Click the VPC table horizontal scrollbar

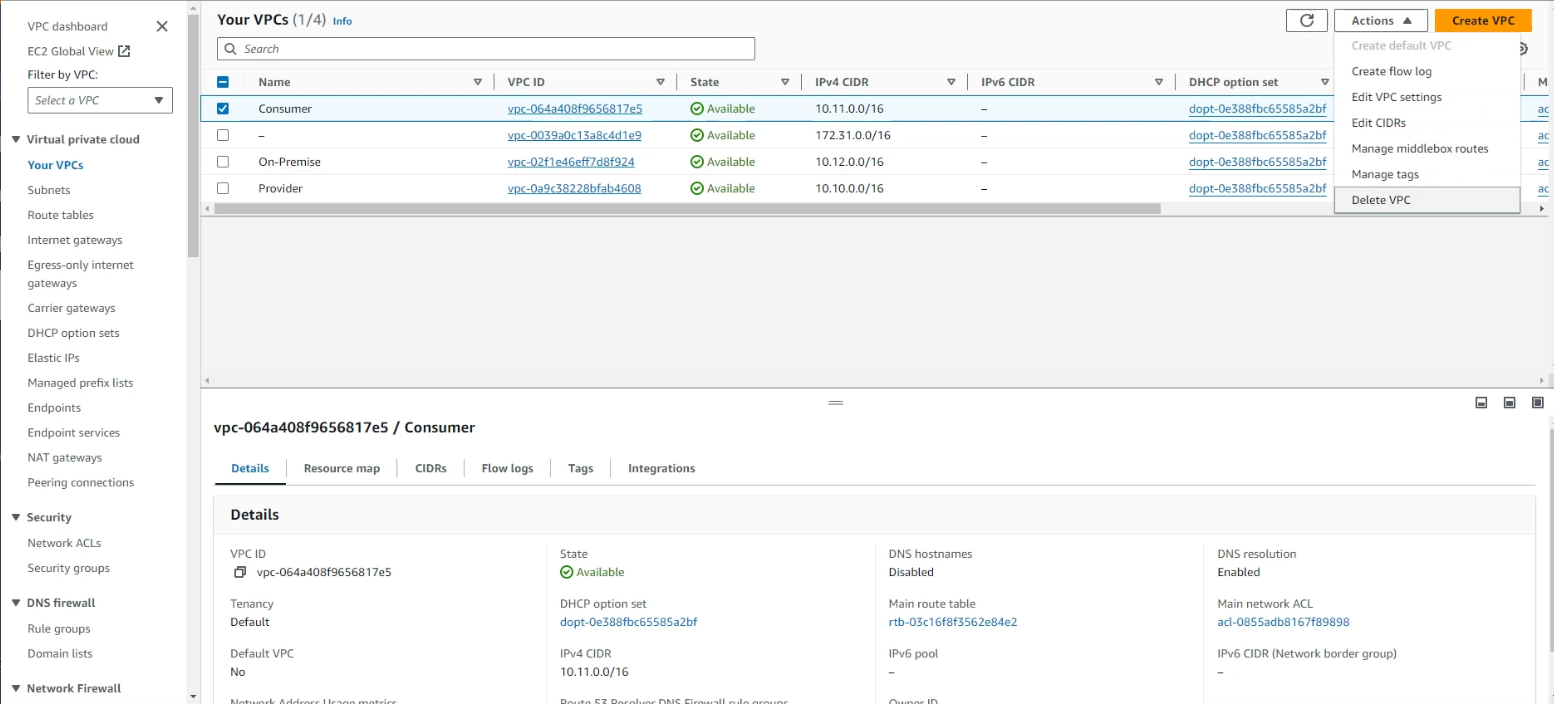coord(687,209)
